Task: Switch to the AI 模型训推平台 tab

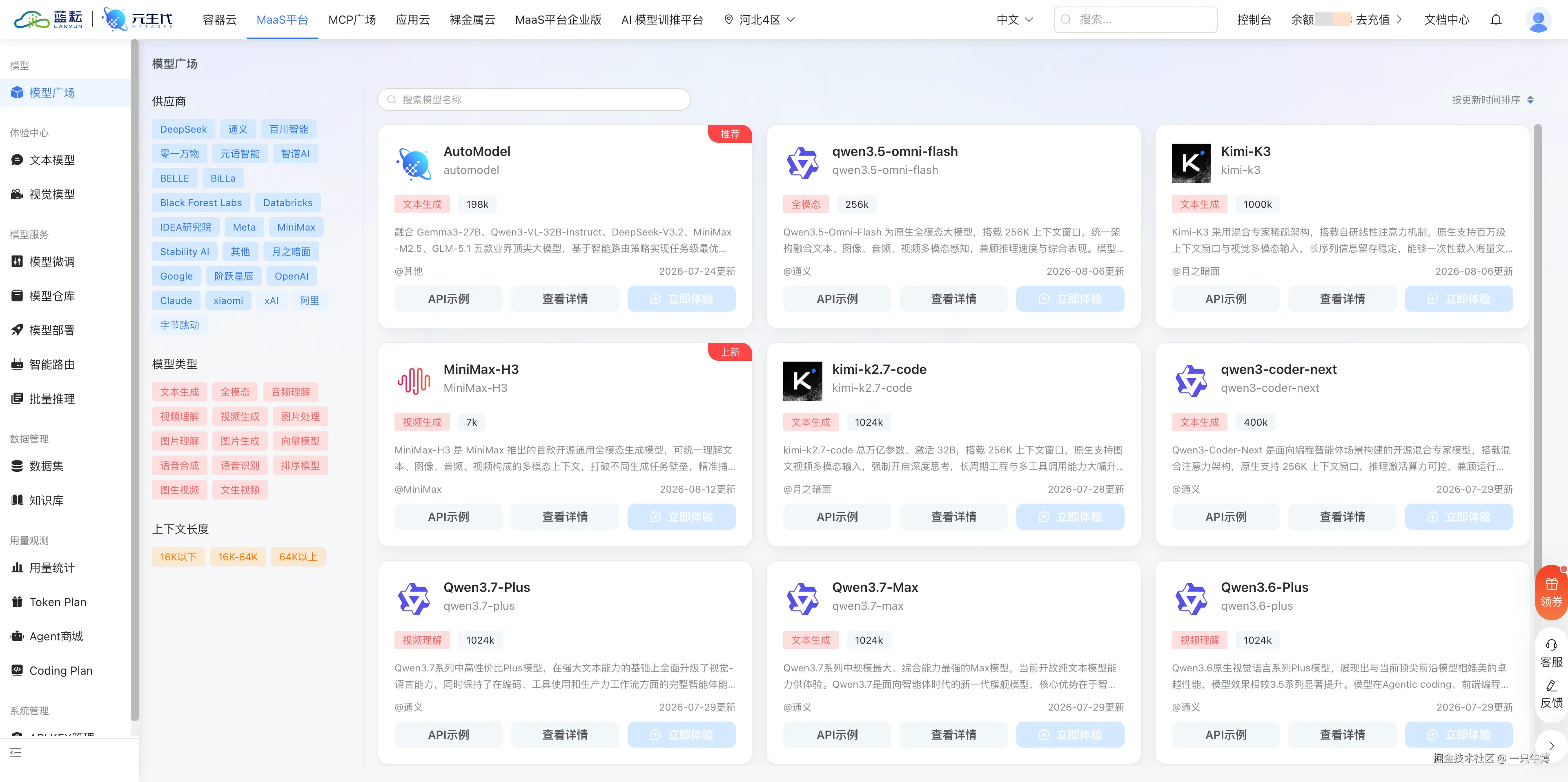Action: (662, 20)
